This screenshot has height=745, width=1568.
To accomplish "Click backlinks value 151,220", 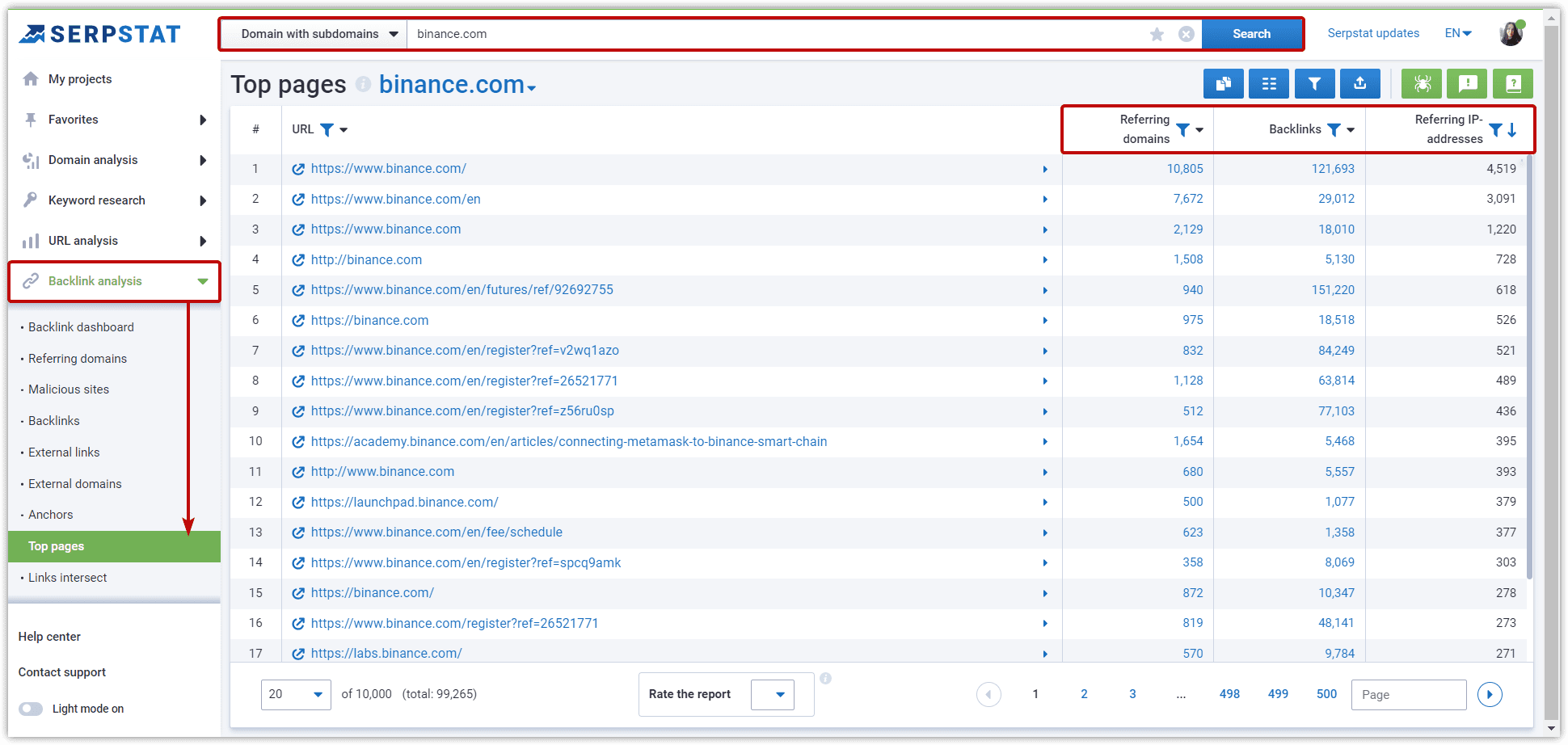I will click(1333, 290).
